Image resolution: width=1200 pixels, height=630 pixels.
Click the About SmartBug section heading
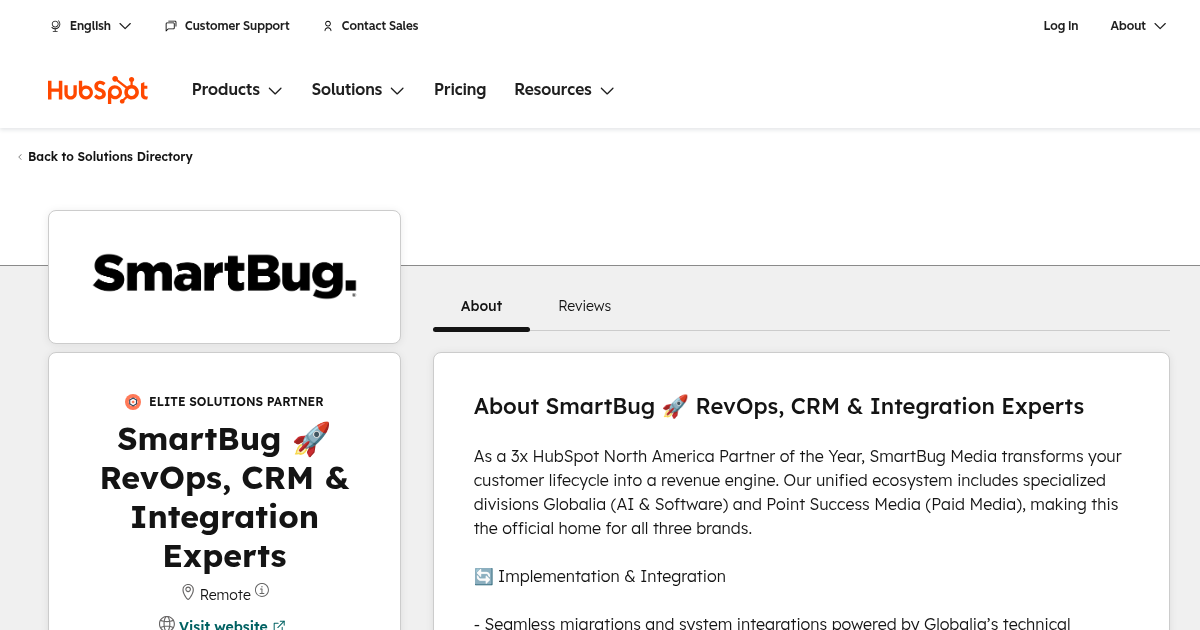(779, 407)
